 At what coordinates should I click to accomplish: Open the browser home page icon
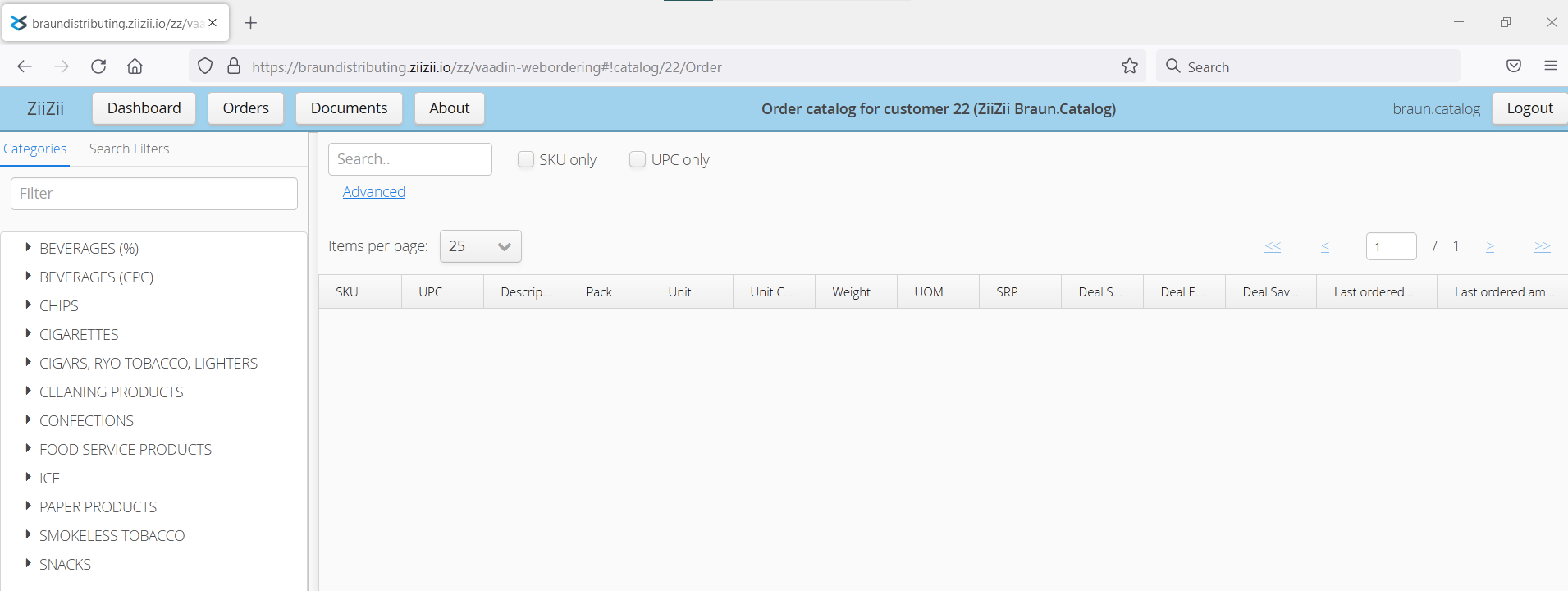tap(135, 66)
